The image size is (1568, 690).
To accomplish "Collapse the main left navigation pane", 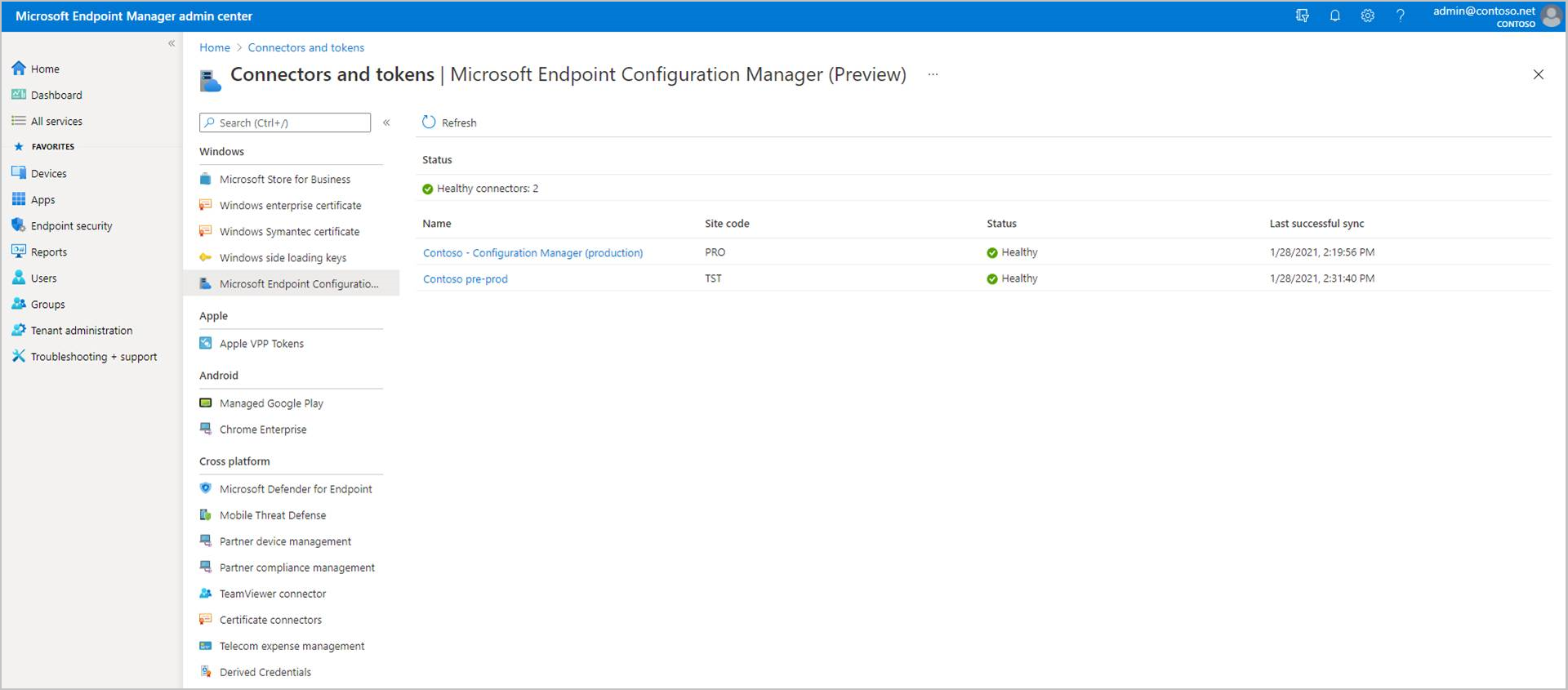I will pyautogui.click(x=171, y=43).
